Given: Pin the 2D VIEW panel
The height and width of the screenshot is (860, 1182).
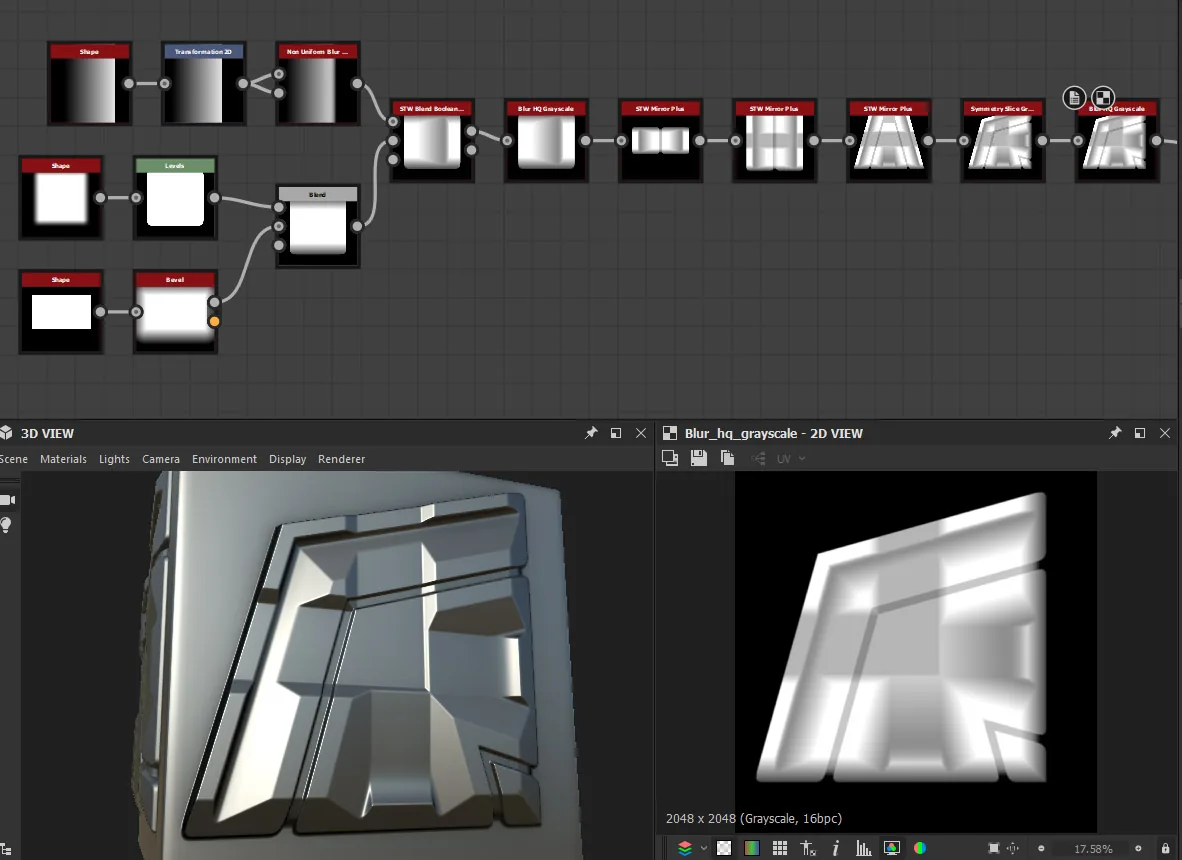Looking at the screenshot, I should click(1115, 433).
